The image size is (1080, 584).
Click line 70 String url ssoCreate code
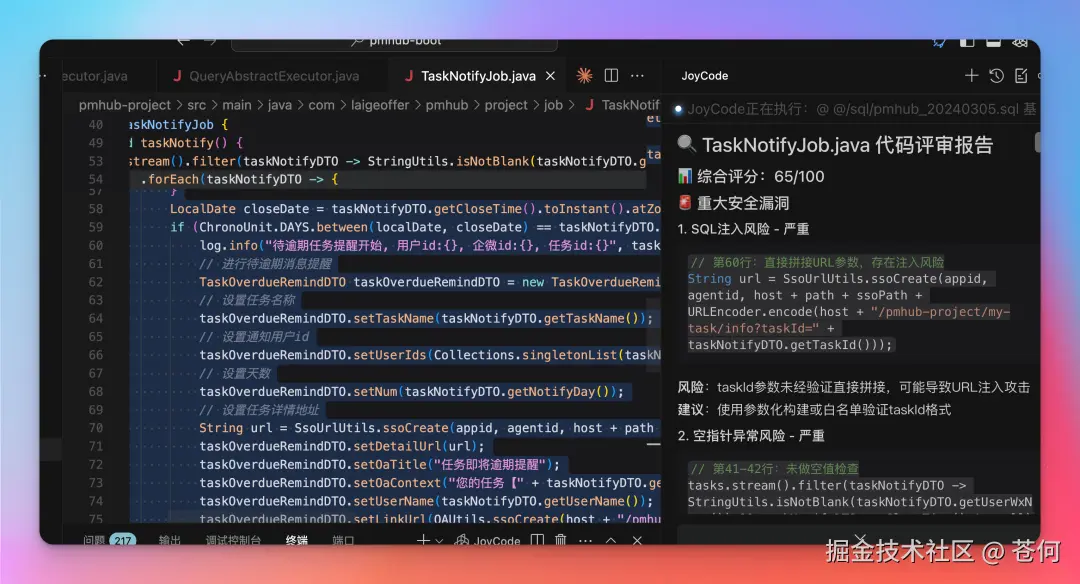426,428
